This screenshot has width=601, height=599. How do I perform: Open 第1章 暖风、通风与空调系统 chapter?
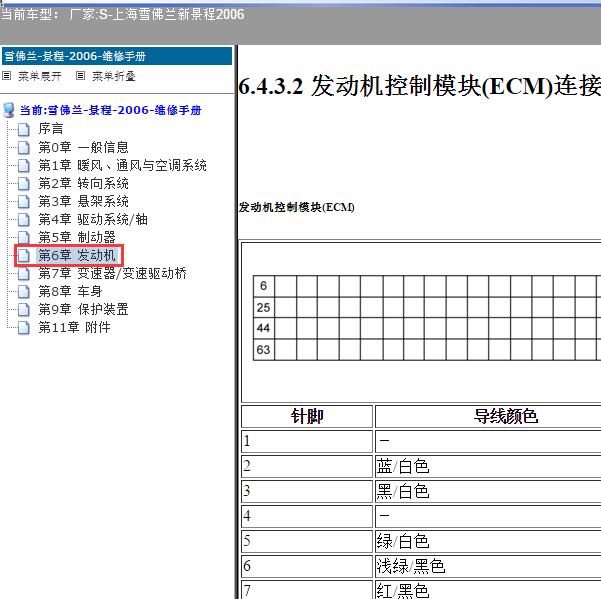pyautogui.click(x=122, y=165)
